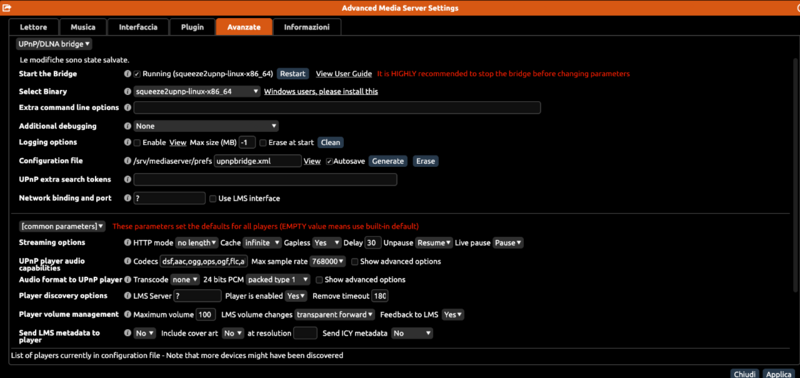Open HTTP mode dropdown
This screenshot has height=378, width=800.
point(197,243)
